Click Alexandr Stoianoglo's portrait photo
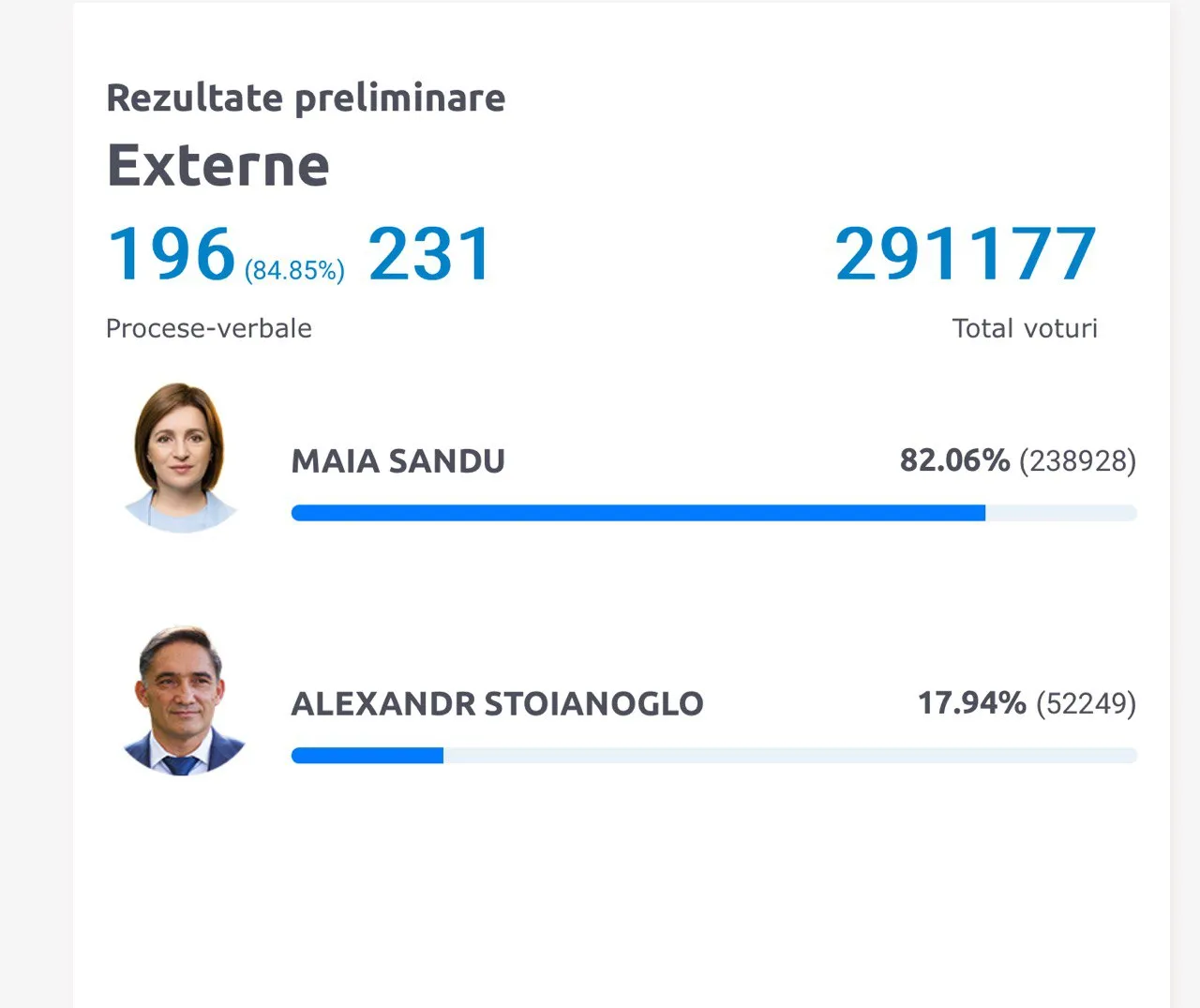This screenshot has height=1008, width=1200. coord(184,700)
